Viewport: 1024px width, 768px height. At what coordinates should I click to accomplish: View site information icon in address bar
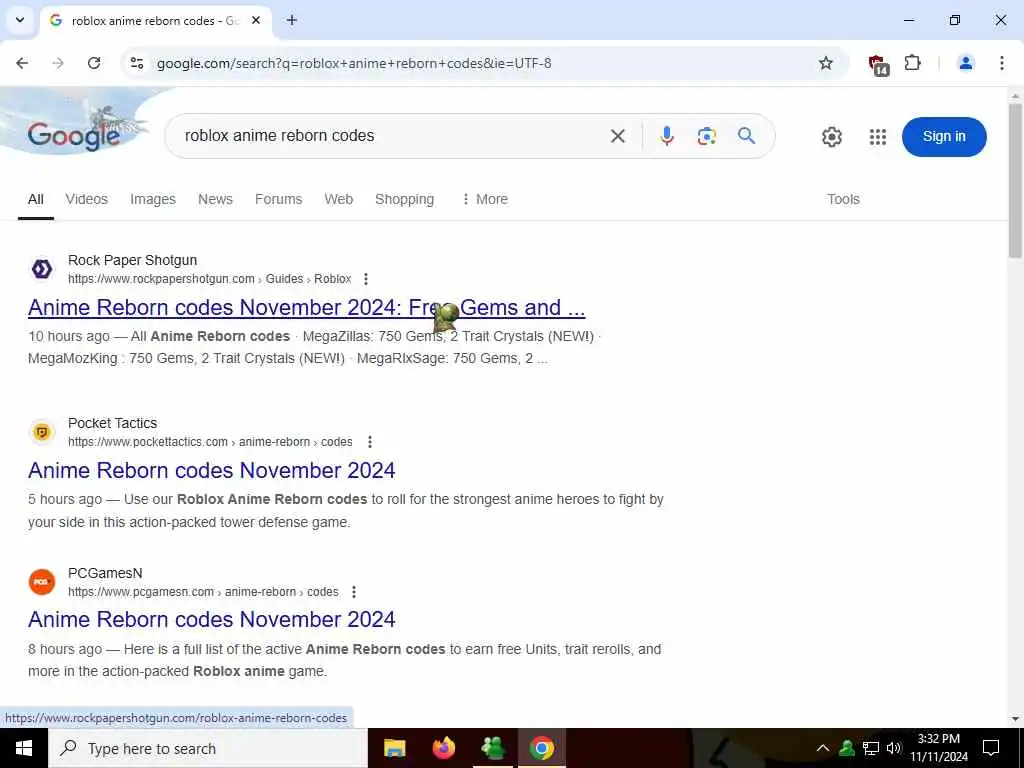(x=137, y=63)
